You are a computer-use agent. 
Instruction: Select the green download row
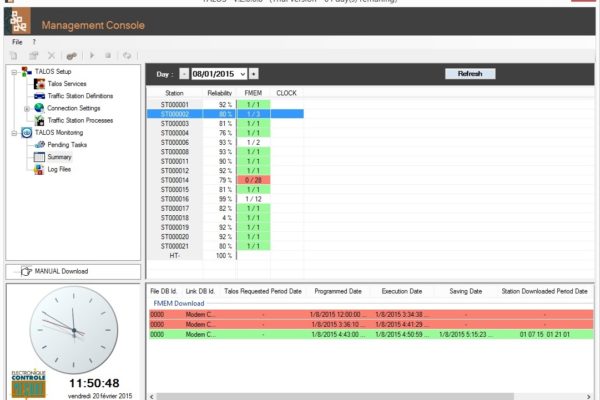371,335
